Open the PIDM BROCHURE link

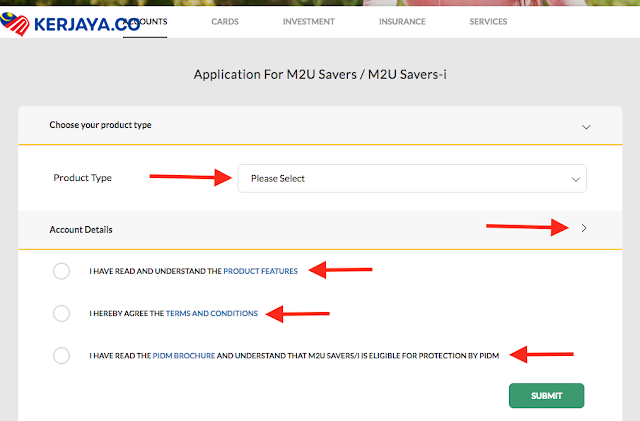click(184, 356)
